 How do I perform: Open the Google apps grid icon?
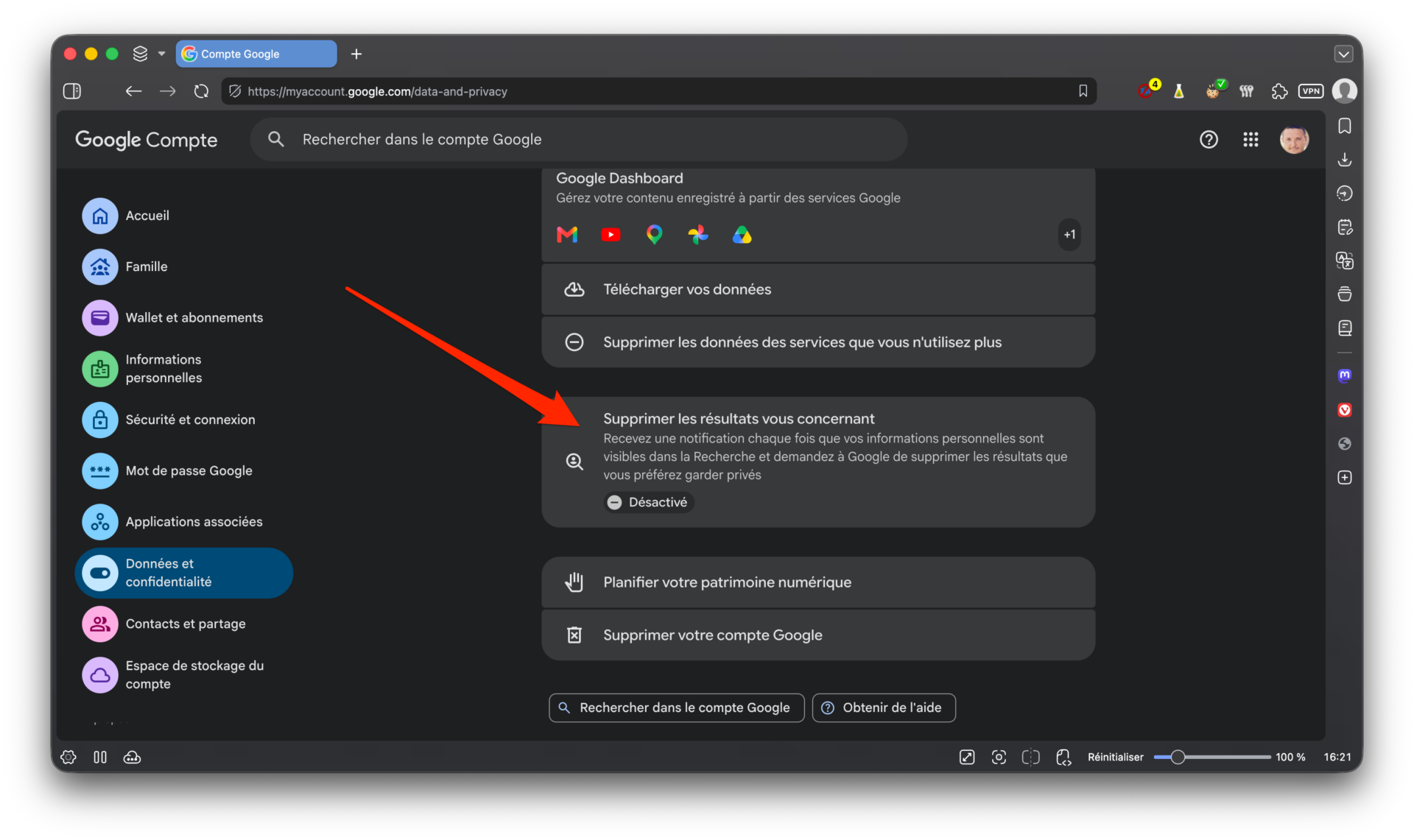click(x=1251, y=139)
